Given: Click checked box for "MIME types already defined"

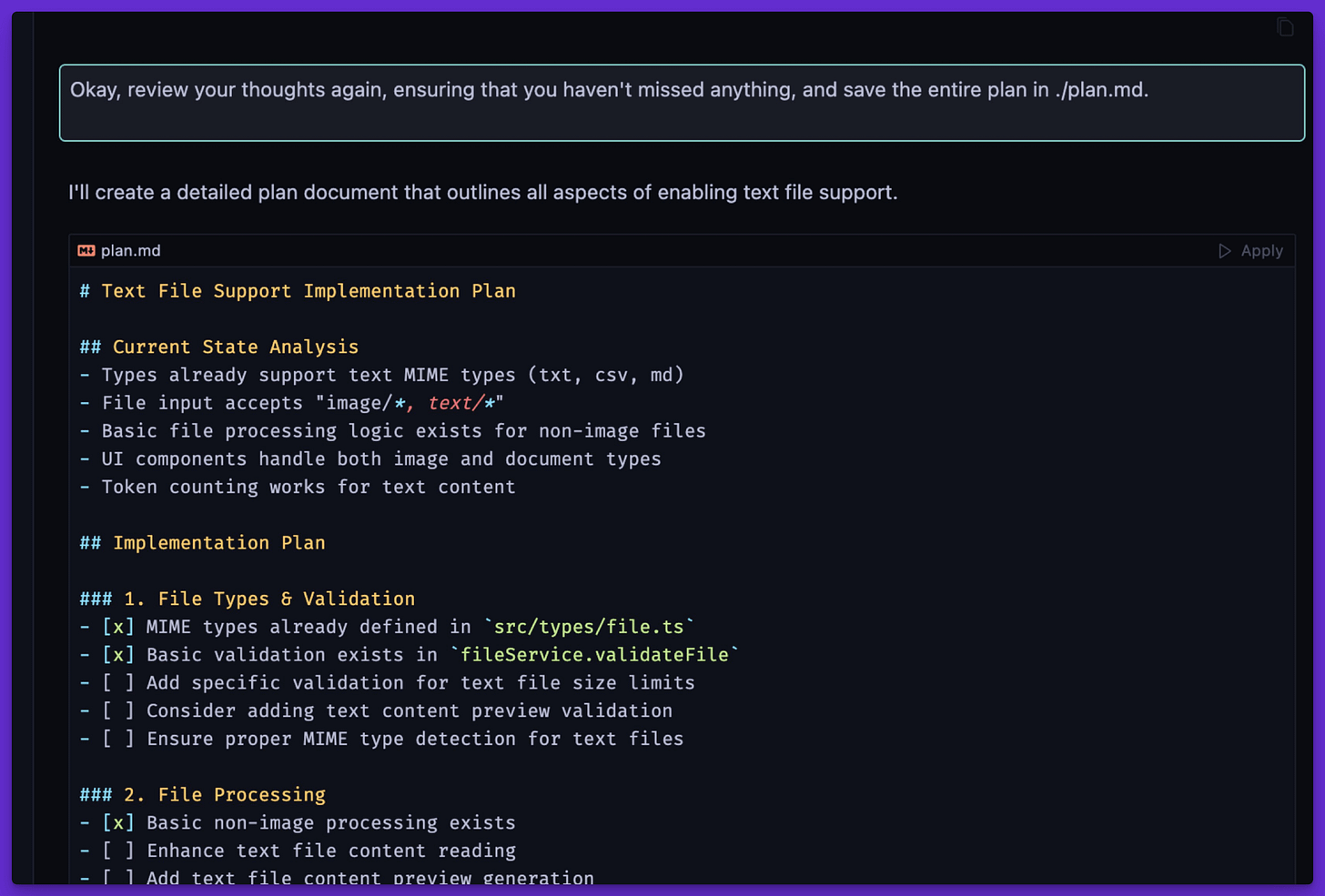Looking at the screenshot, I should pos(118,627).
